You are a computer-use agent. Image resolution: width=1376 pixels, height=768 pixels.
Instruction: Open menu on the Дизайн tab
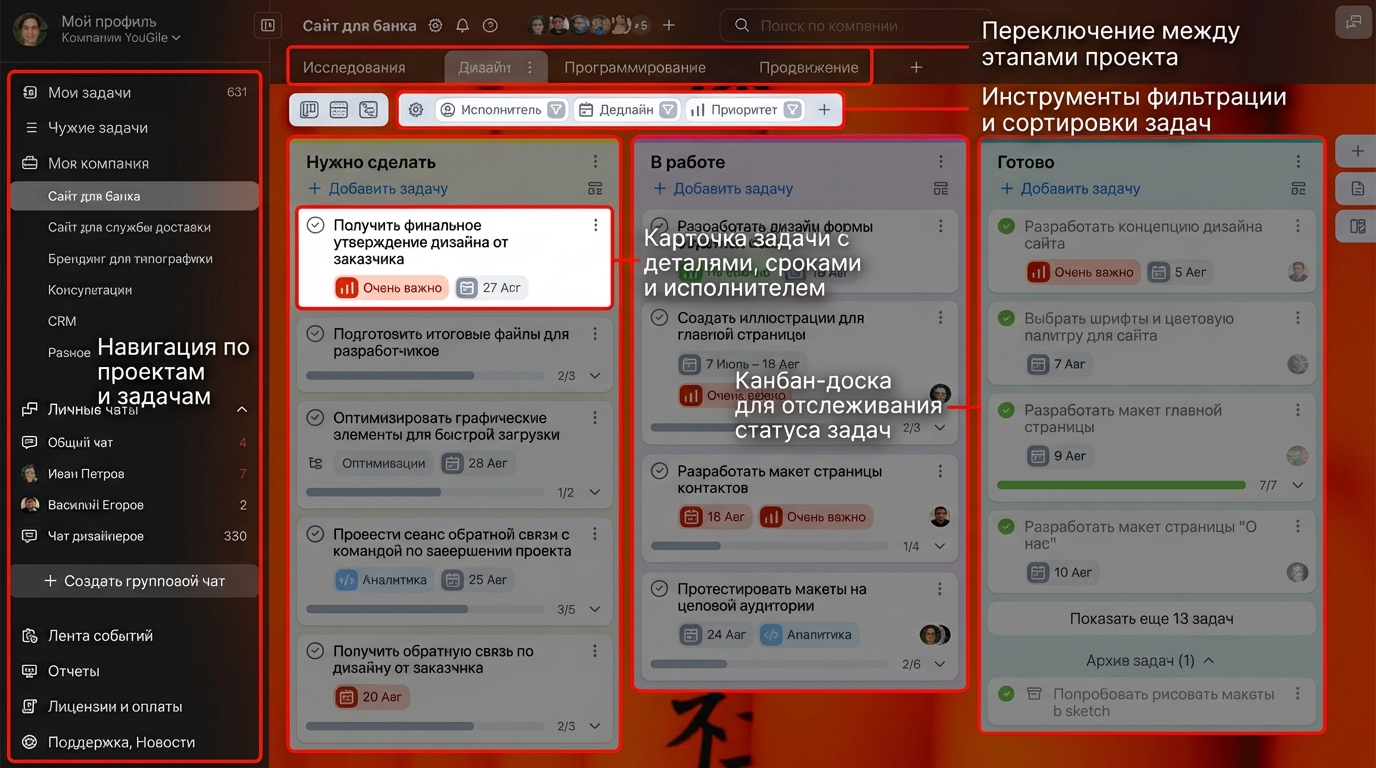pyautogui.click(x=530, y=68)
